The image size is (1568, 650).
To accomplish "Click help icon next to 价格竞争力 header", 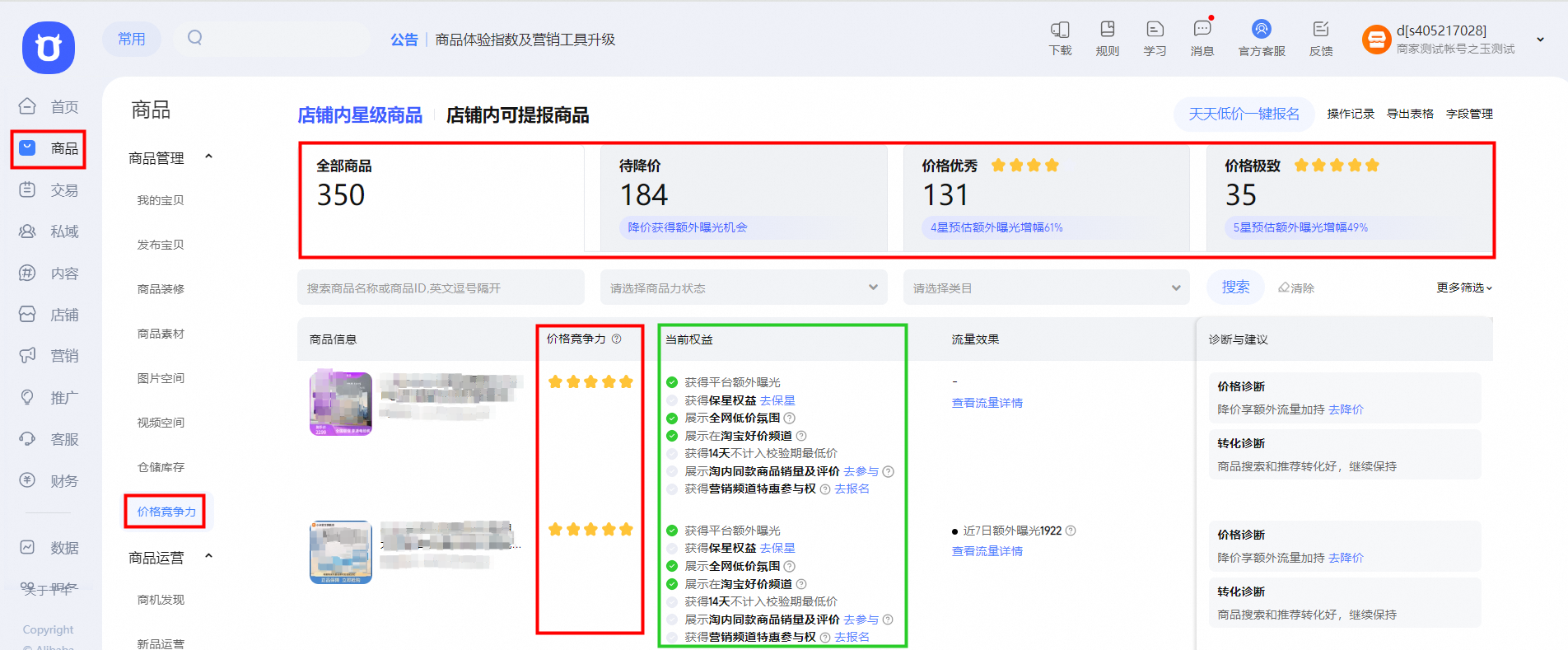I will click(x=616, y=339).
